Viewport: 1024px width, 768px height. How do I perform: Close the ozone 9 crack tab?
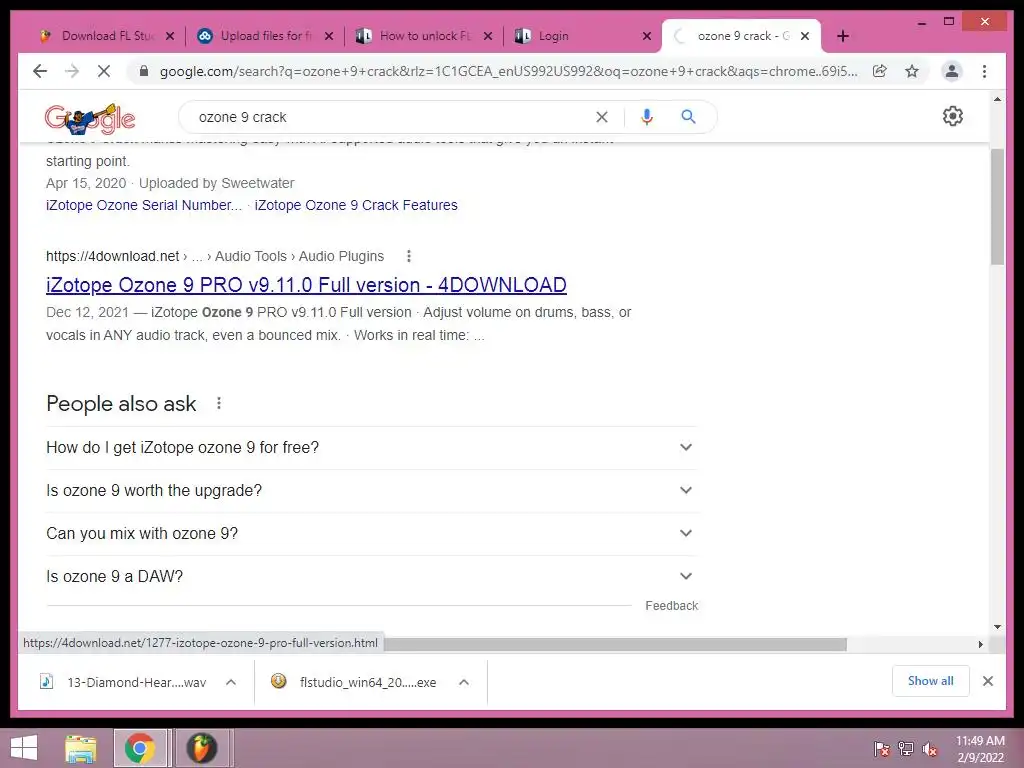[805, 36]
